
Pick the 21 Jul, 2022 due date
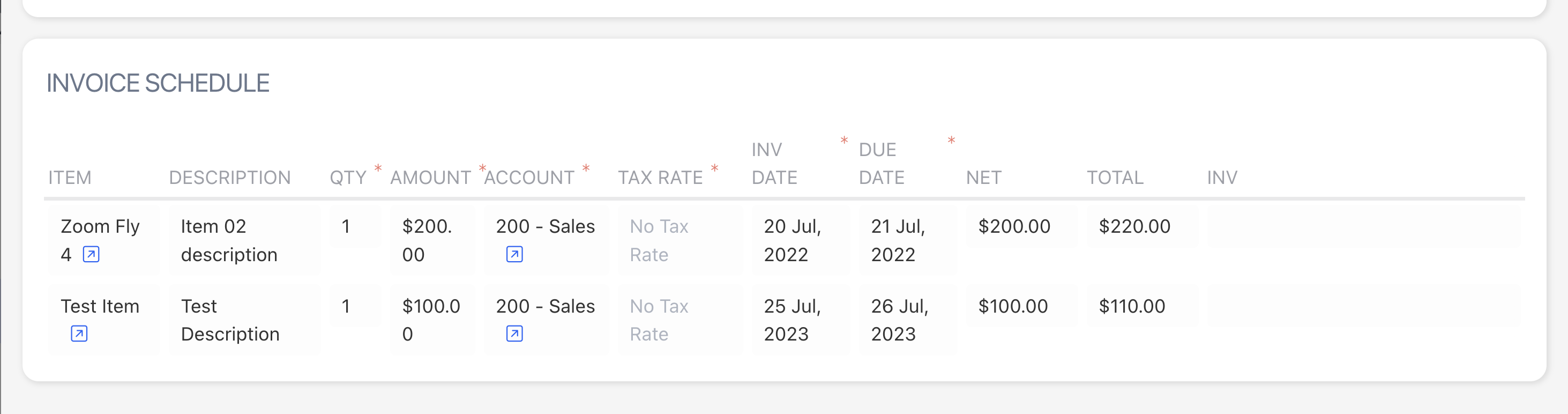click(x=906, y=240)
